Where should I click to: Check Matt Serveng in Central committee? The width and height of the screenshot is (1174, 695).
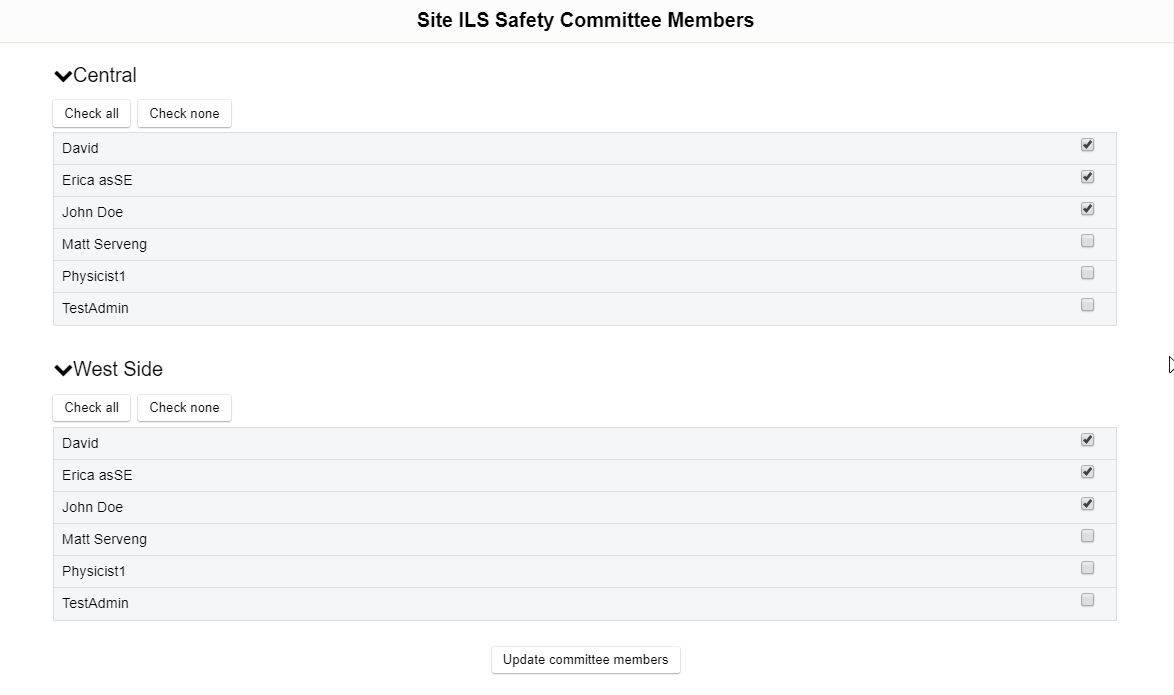pos(1087,241)
